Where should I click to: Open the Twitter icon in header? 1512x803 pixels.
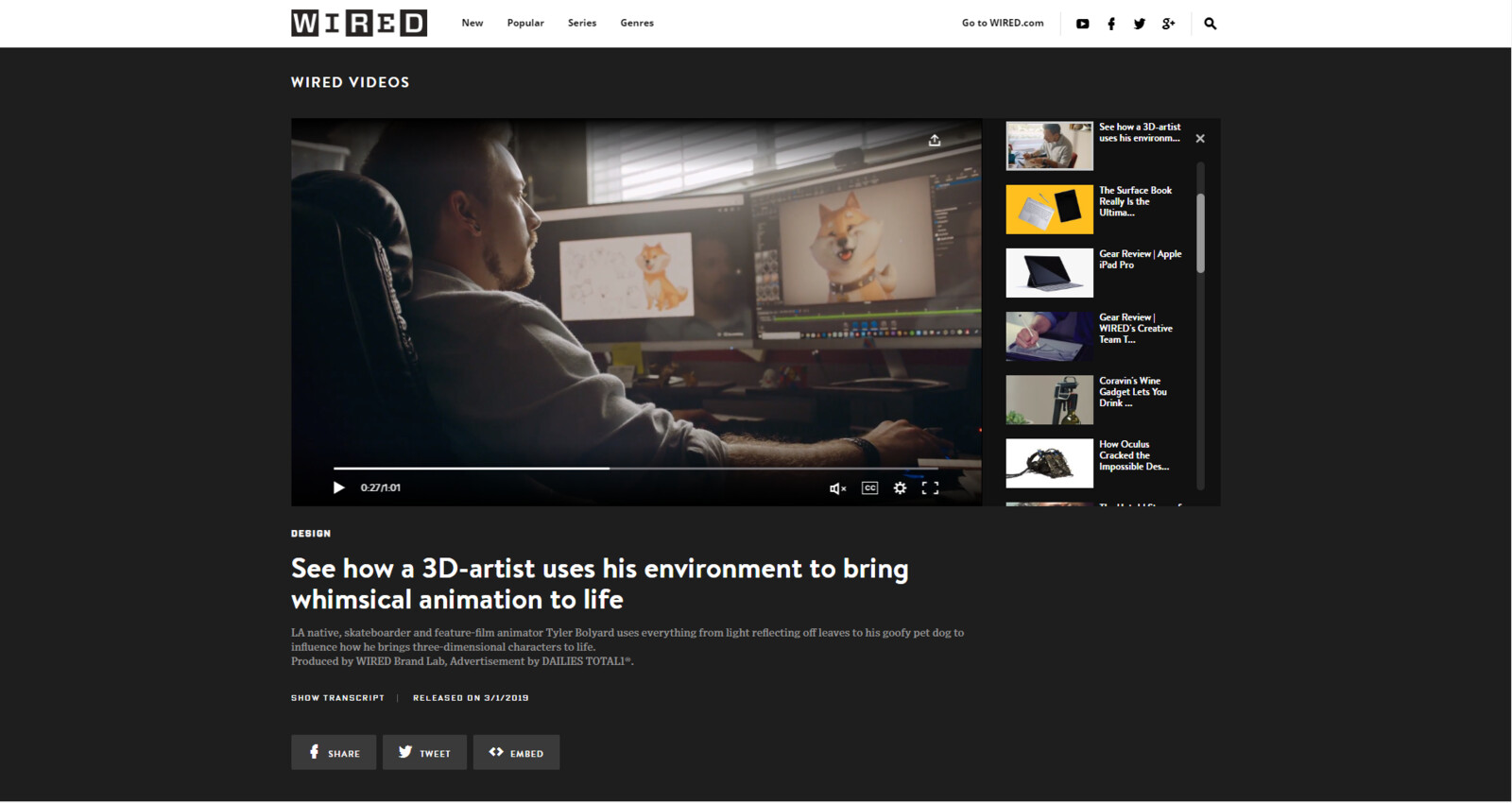point(1140,24)
